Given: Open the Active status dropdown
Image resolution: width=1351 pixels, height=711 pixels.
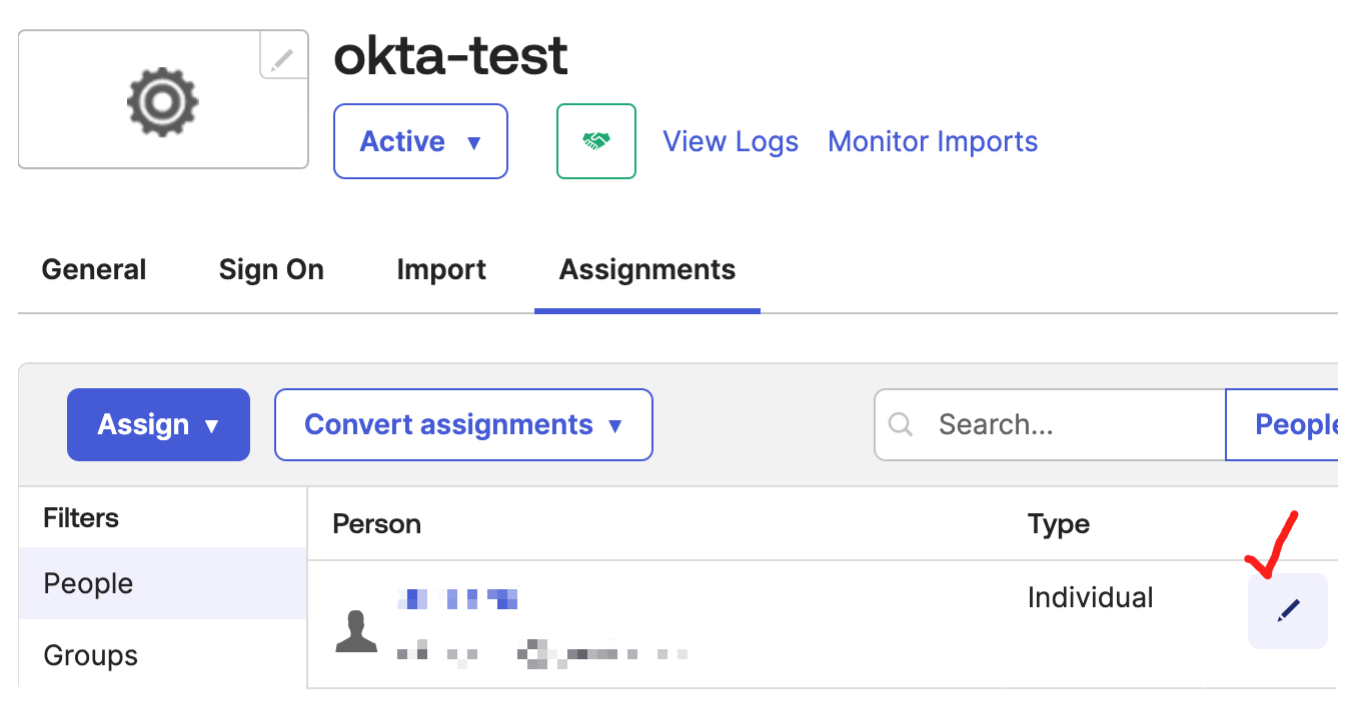Looking at the screenshot, I should click(x=421, y=141).
